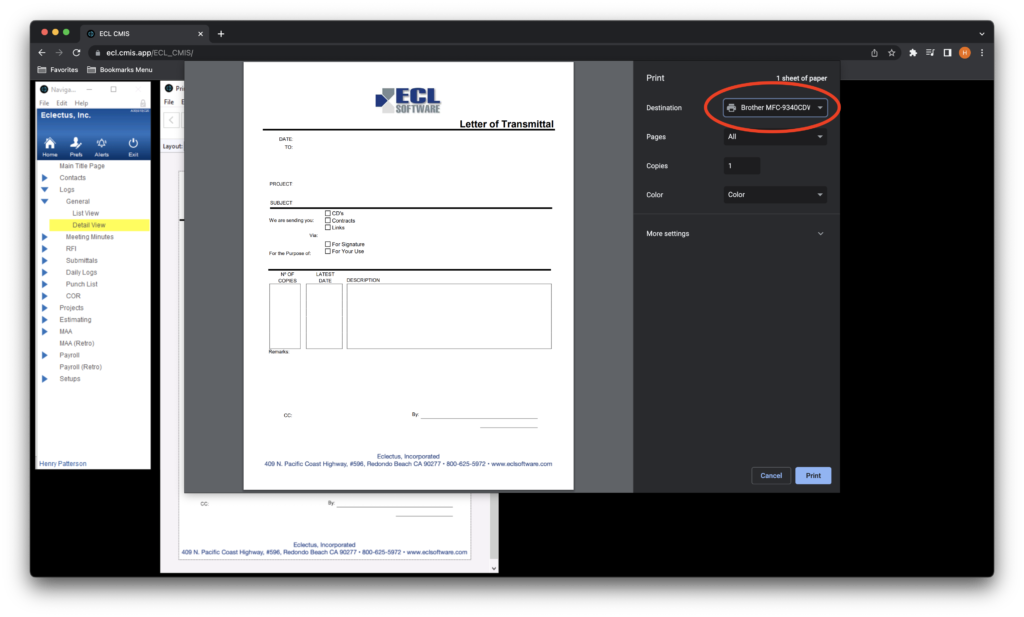Image resolution: width=1024 pixels, height=617 pixels.
Task: Click the Copies number field
Action: point(742,166)
